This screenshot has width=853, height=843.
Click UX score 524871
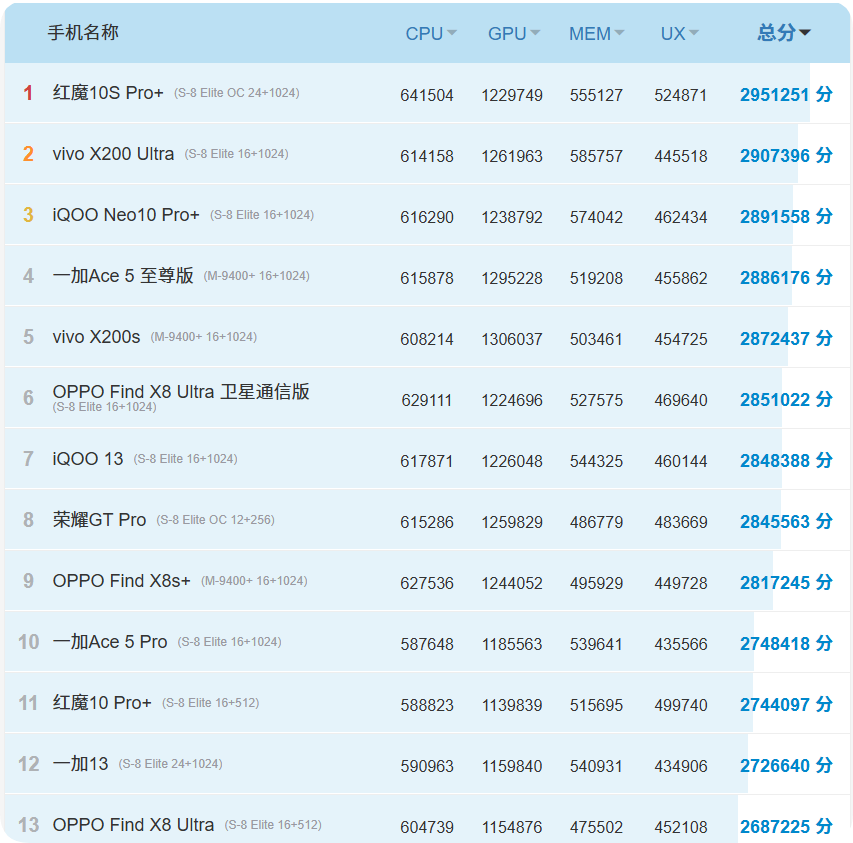[681, 96]
